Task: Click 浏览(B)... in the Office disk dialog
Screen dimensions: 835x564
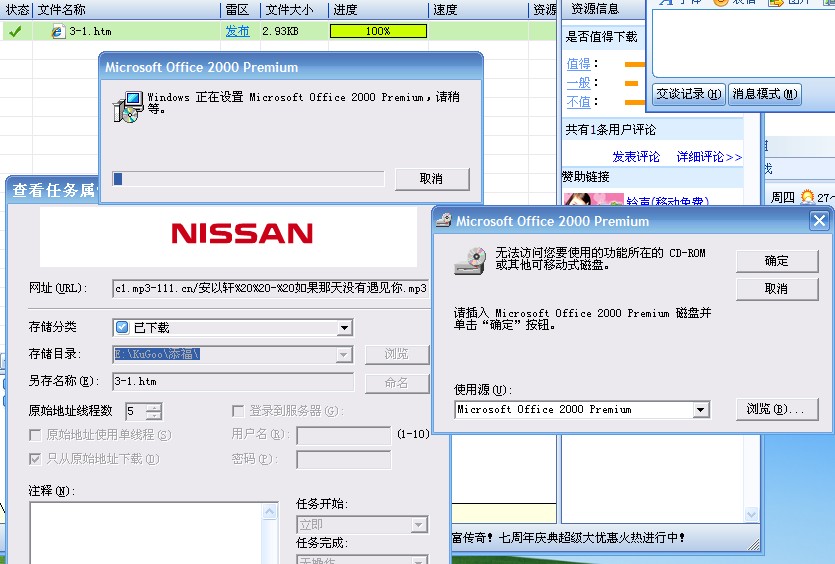Action: [777, 409]
